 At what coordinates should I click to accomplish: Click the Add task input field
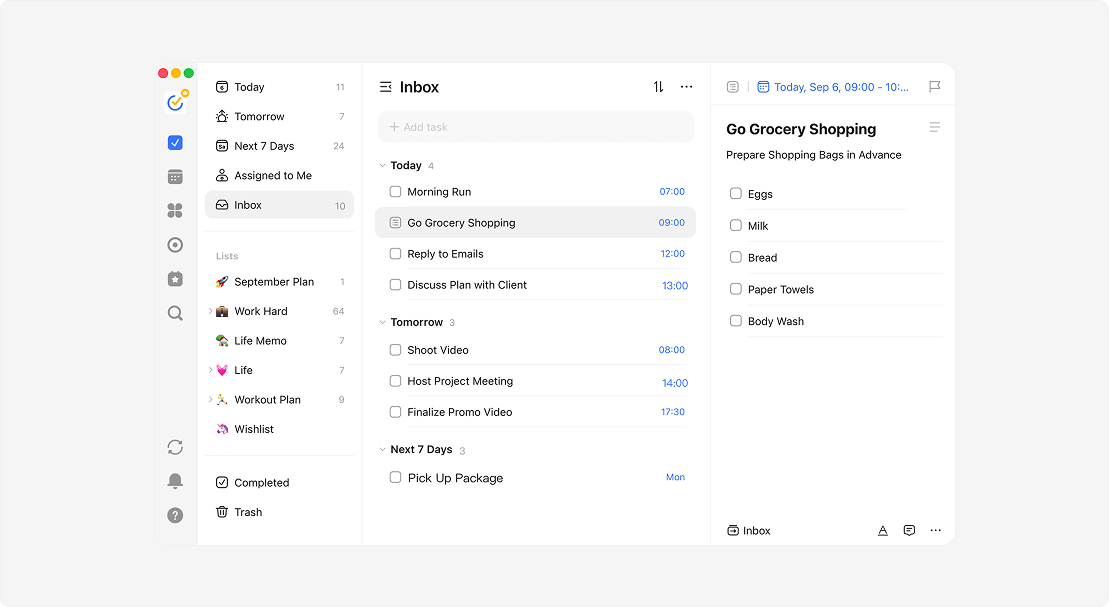[x=535, y=127]
